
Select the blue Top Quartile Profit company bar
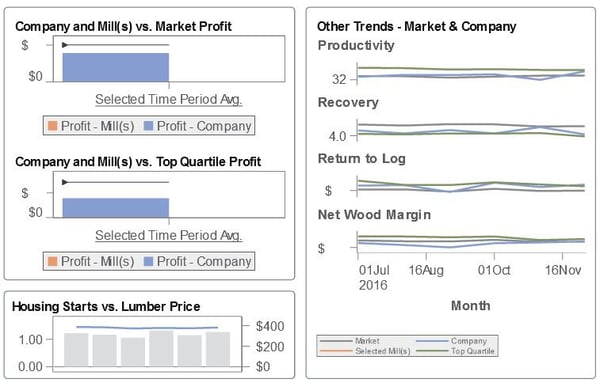point(116,208)
